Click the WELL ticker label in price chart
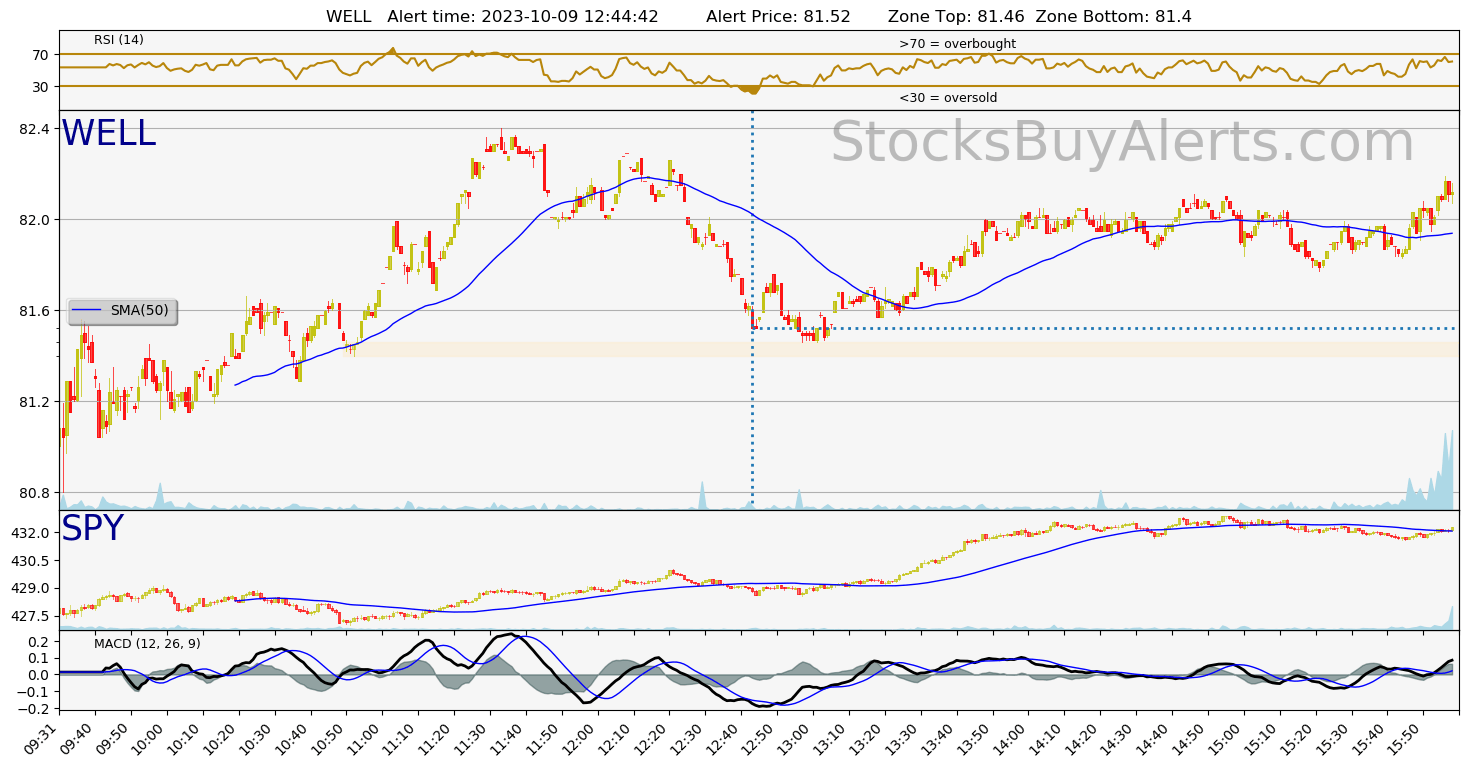 point(109,134)
